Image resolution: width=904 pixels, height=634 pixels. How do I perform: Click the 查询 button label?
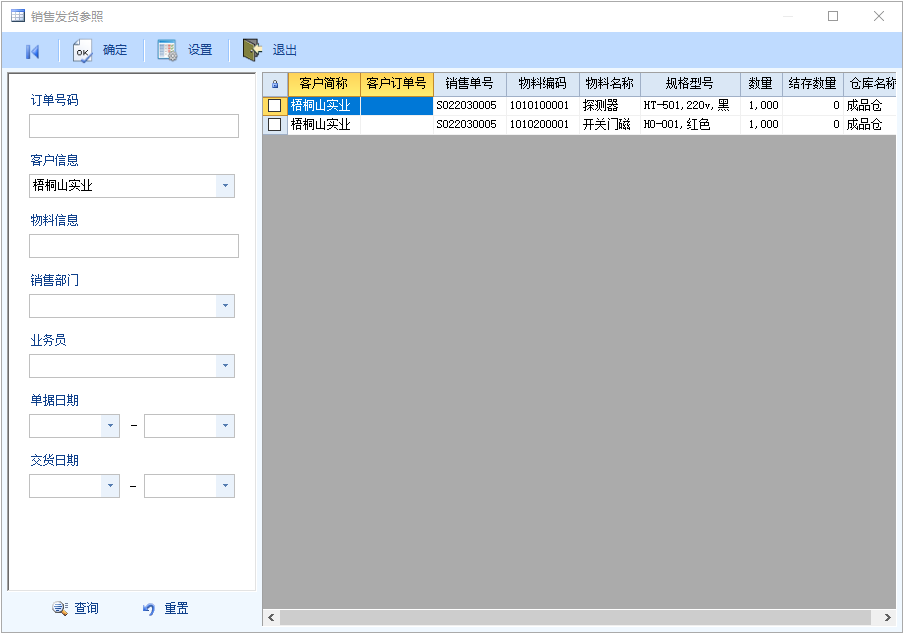pyautogui.click(x=86, y=608)
